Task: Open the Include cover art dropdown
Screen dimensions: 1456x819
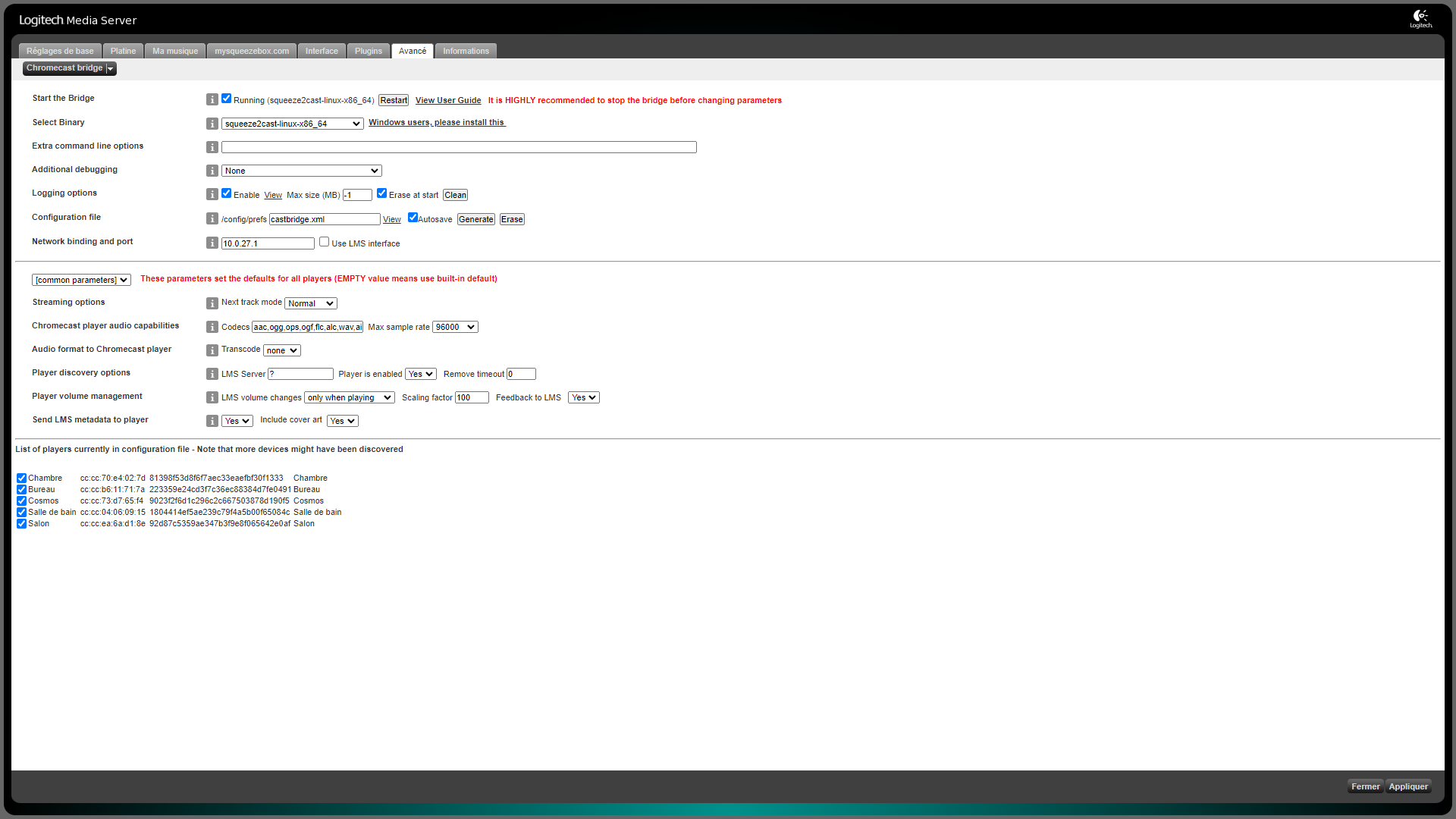Action: click(343, 421)
